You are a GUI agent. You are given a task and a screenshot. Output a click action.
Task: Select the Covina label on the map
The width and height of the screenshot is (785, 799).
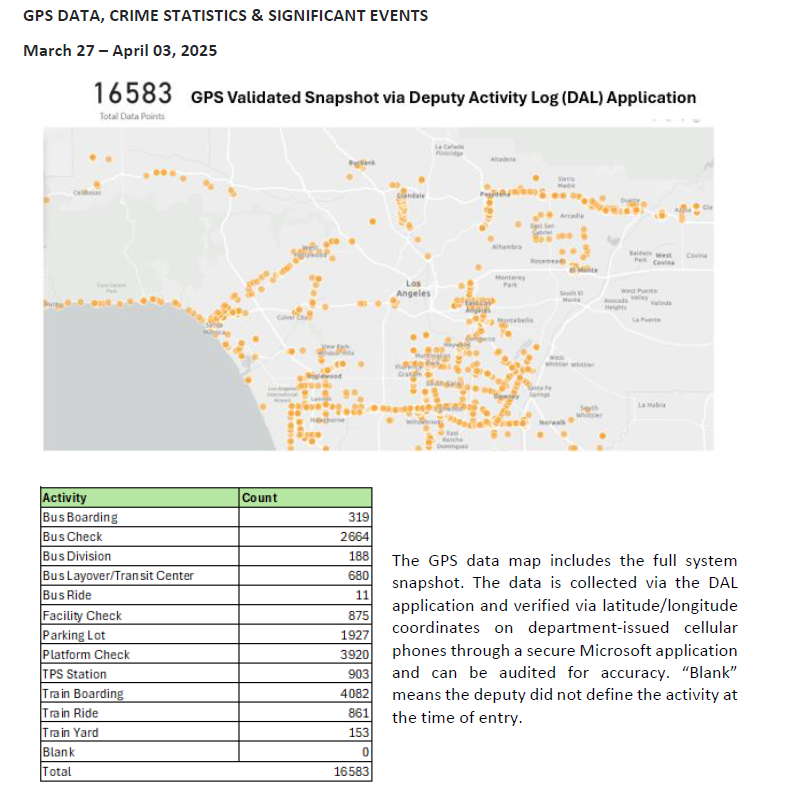click(x=697, y=256)
